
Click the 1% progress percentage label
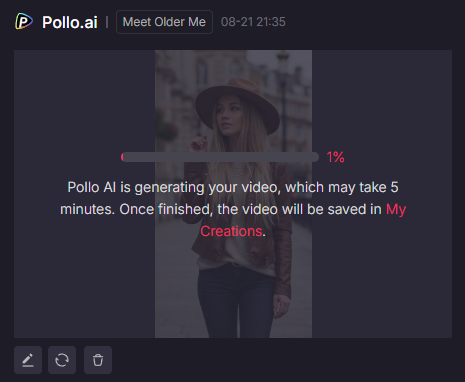(335, 157)
